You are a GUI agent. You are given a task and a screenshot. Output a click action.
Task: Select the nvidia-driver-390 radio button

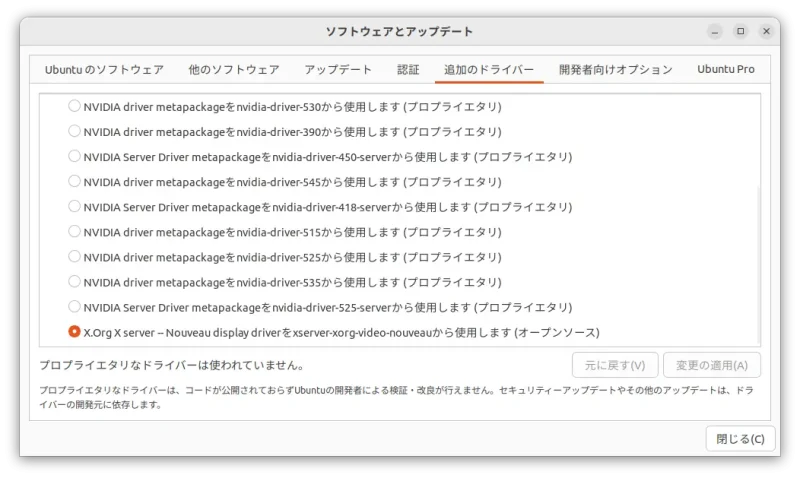(74, 131)
